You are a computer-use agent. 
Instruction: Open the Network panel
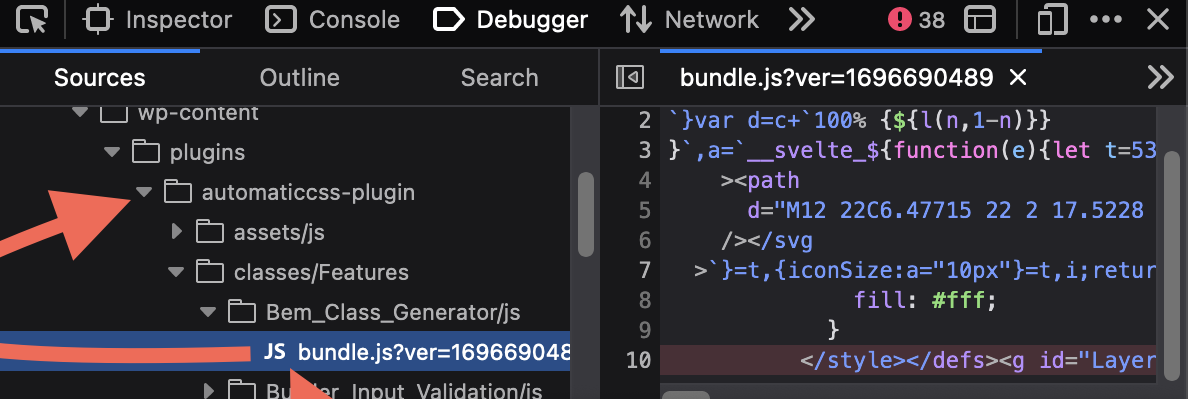coord(689,20)
